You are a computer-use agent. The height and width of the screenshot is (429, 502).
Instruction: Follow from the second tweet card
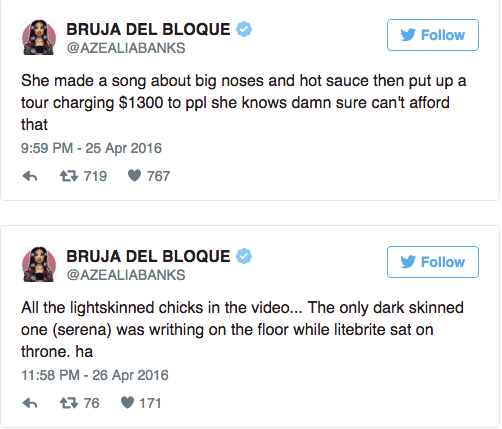(433, 262)
